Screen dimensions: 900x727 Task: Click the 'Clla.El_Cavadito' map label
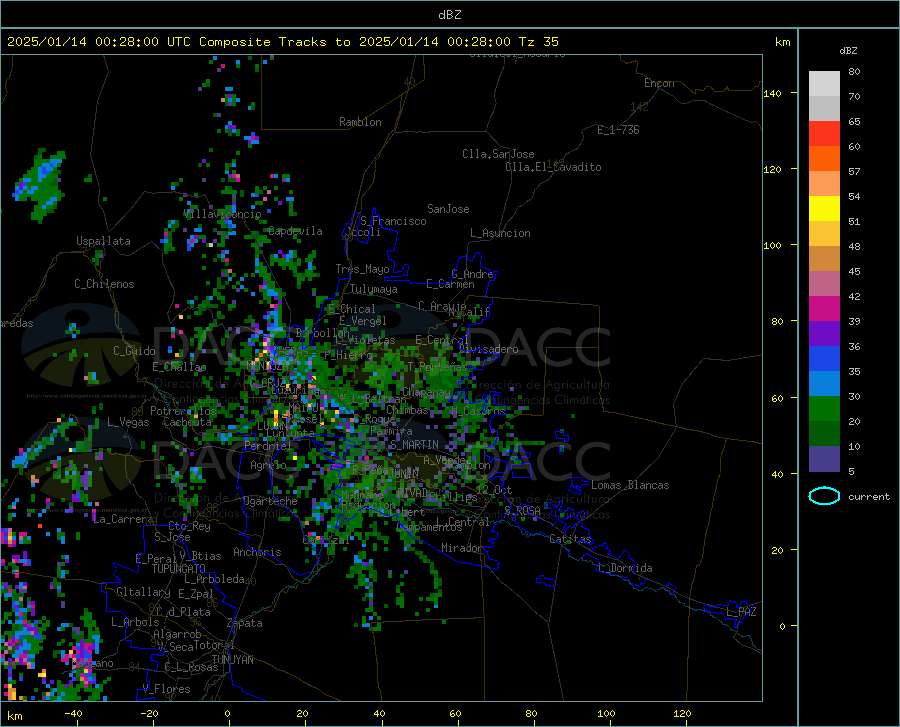tap(553, 167)
